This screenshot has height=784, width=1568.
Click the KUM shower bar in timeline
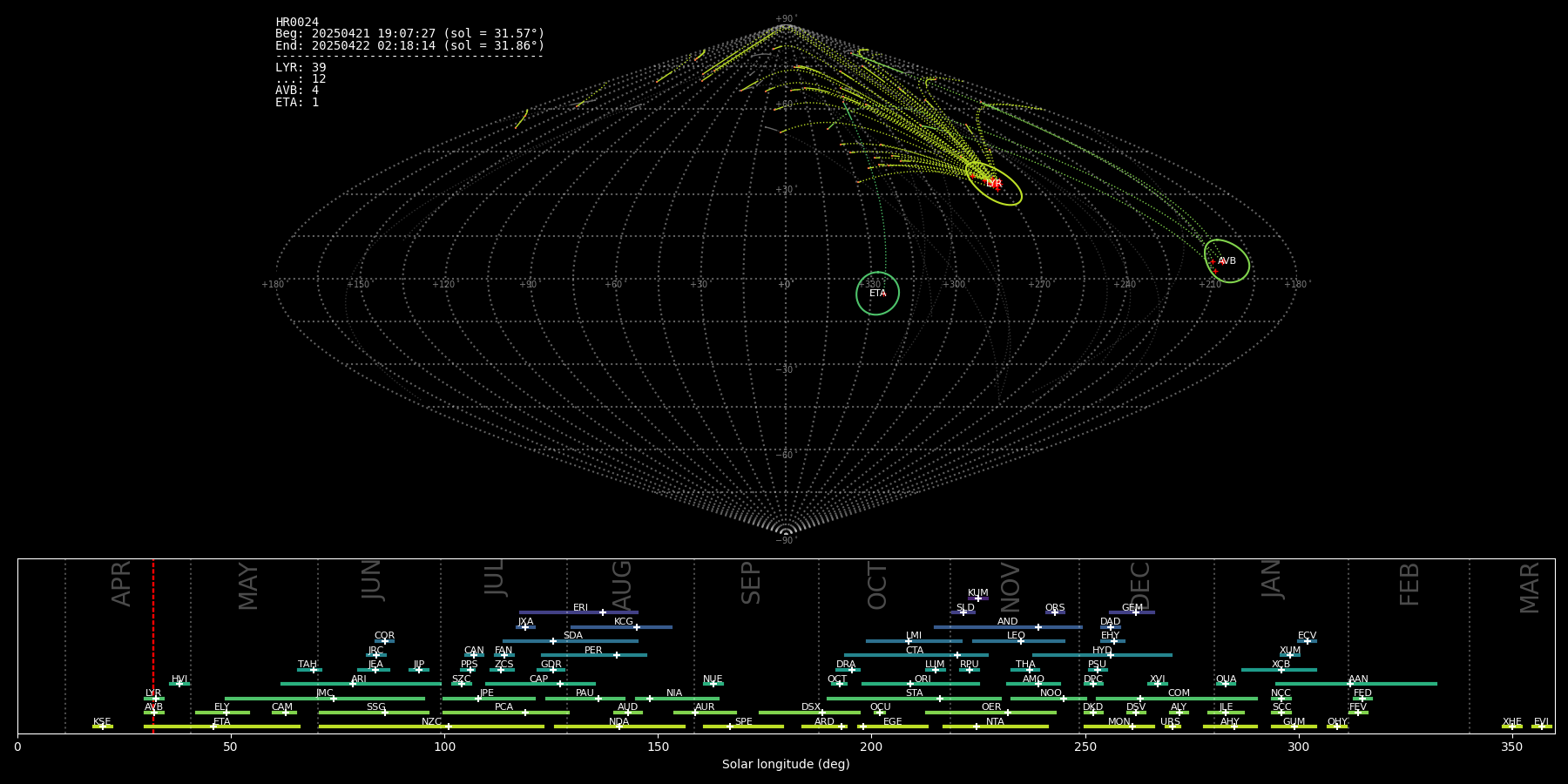click(978, 598)
